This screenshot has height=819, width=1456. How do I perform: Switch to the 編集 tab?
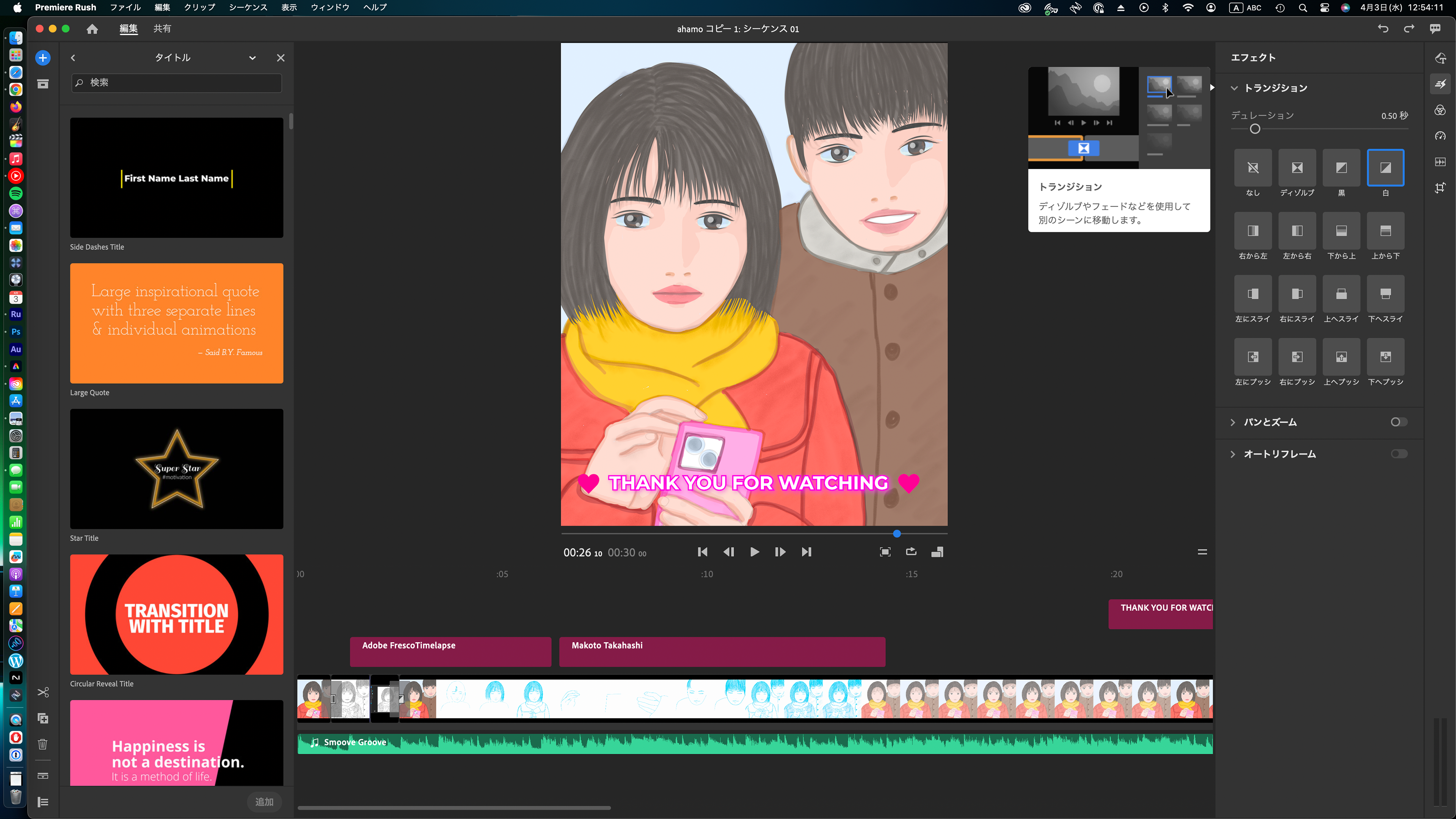[x=129, y=28]
